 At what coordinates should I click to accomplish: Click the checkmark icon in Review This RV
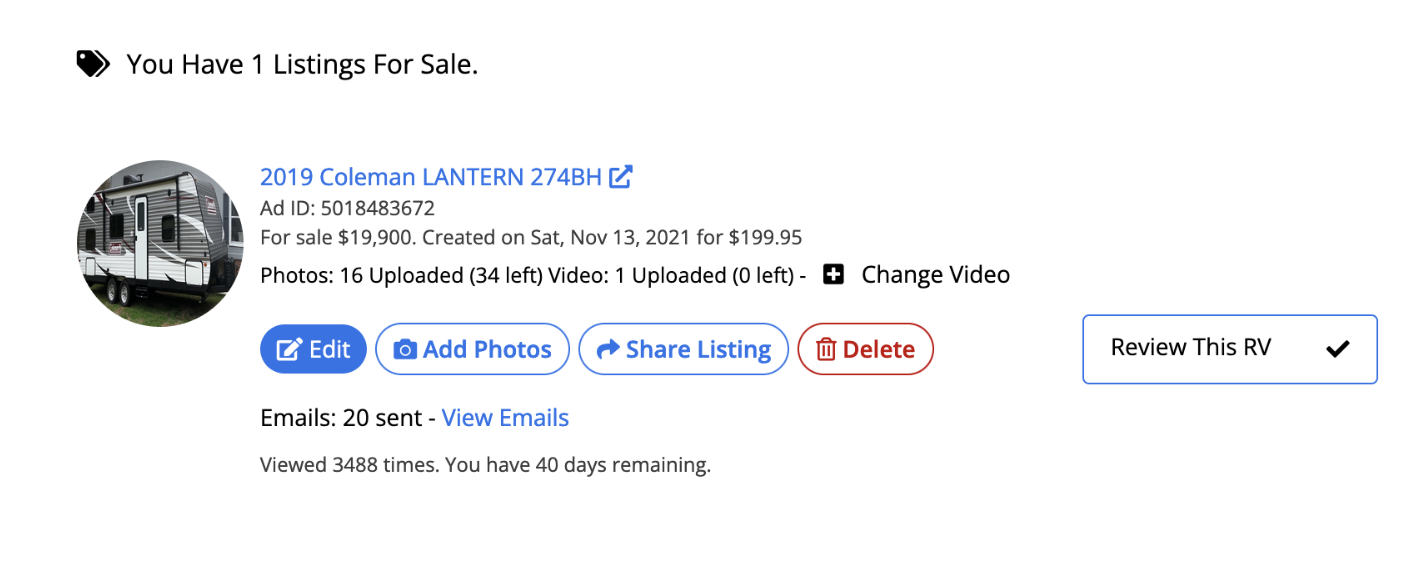tap(1337, 349)
